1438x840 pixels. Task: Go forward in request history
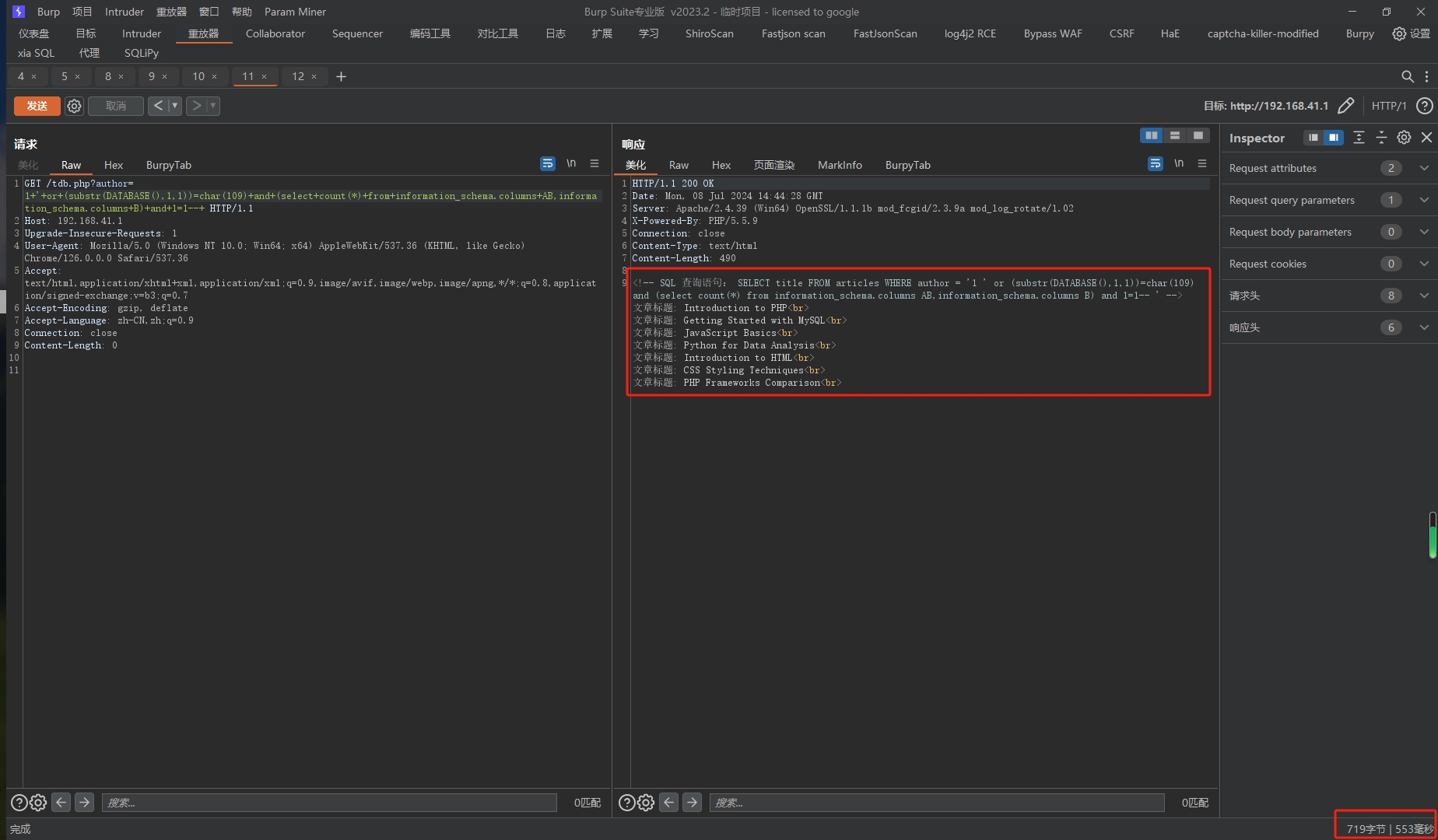[196, 106]
